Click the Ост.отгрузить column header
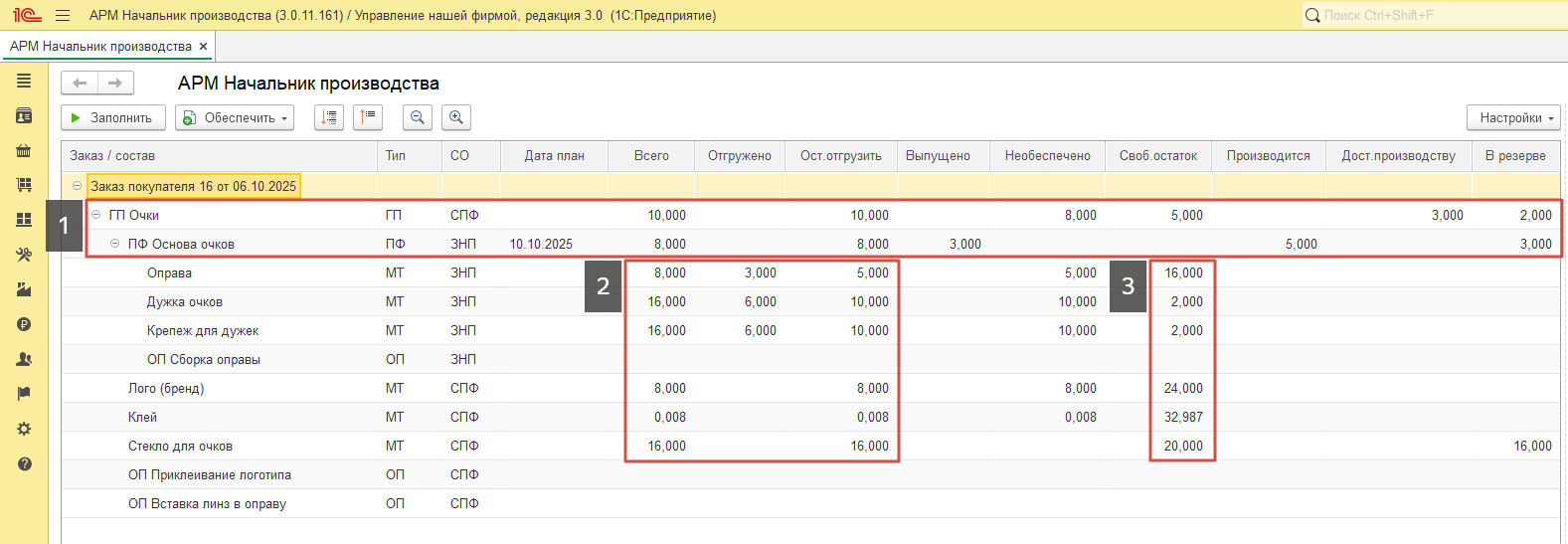1568x544 pixels. coord(841,155)
